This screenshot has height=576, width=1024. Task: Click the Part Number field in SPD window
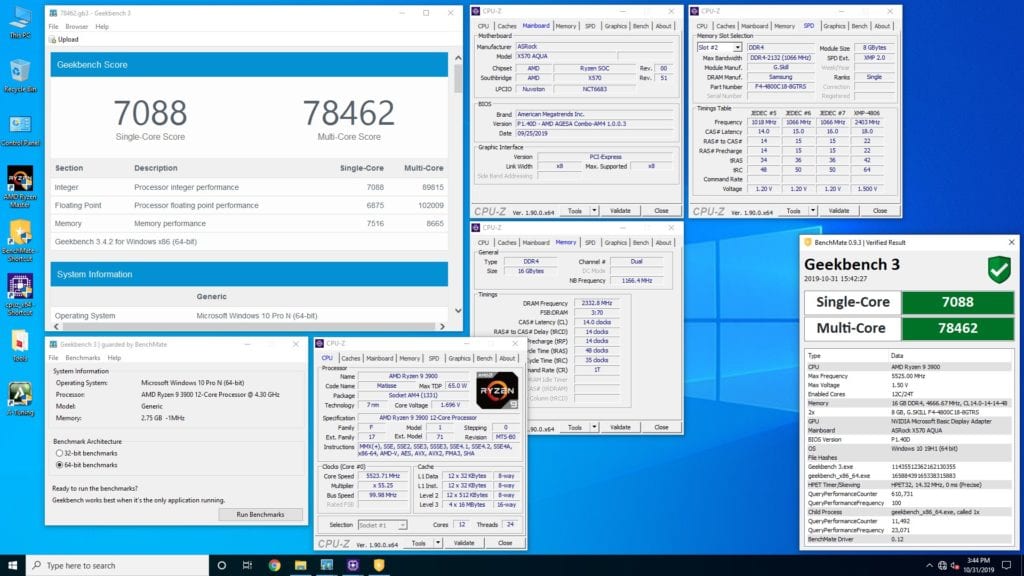pyautogui.click(x=780, y=86)
